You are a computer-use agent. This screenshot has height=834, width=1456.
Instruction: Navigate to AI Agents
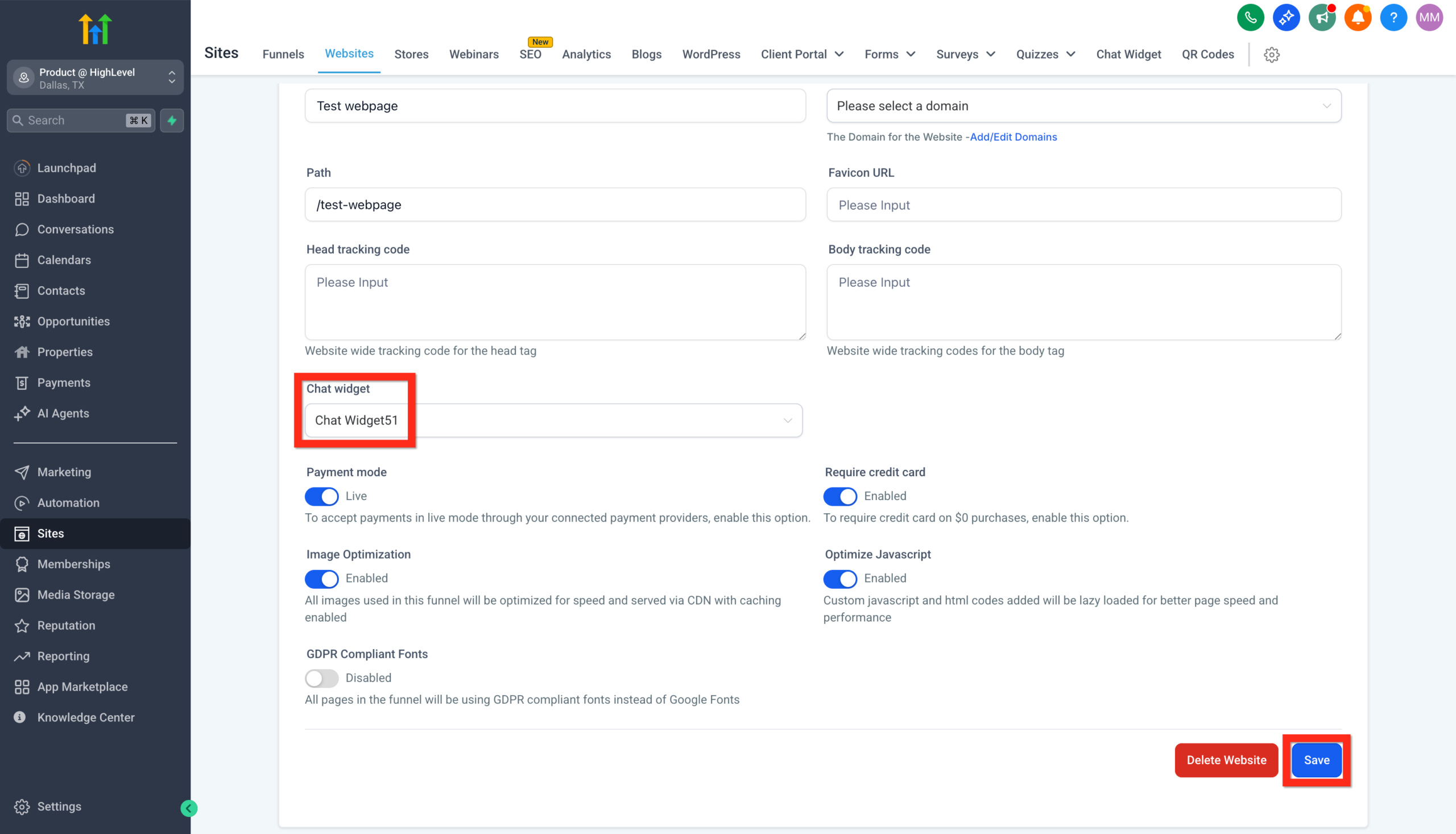coord(63,413)
